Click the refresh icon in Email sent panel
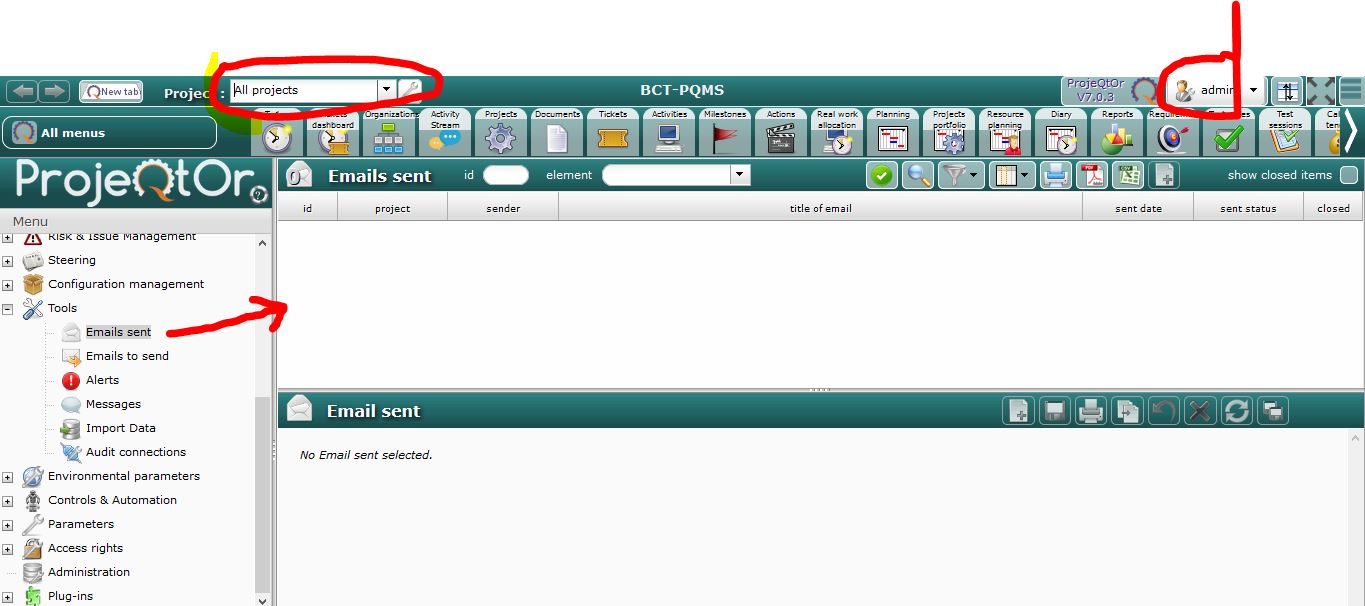 point(1237,411)
